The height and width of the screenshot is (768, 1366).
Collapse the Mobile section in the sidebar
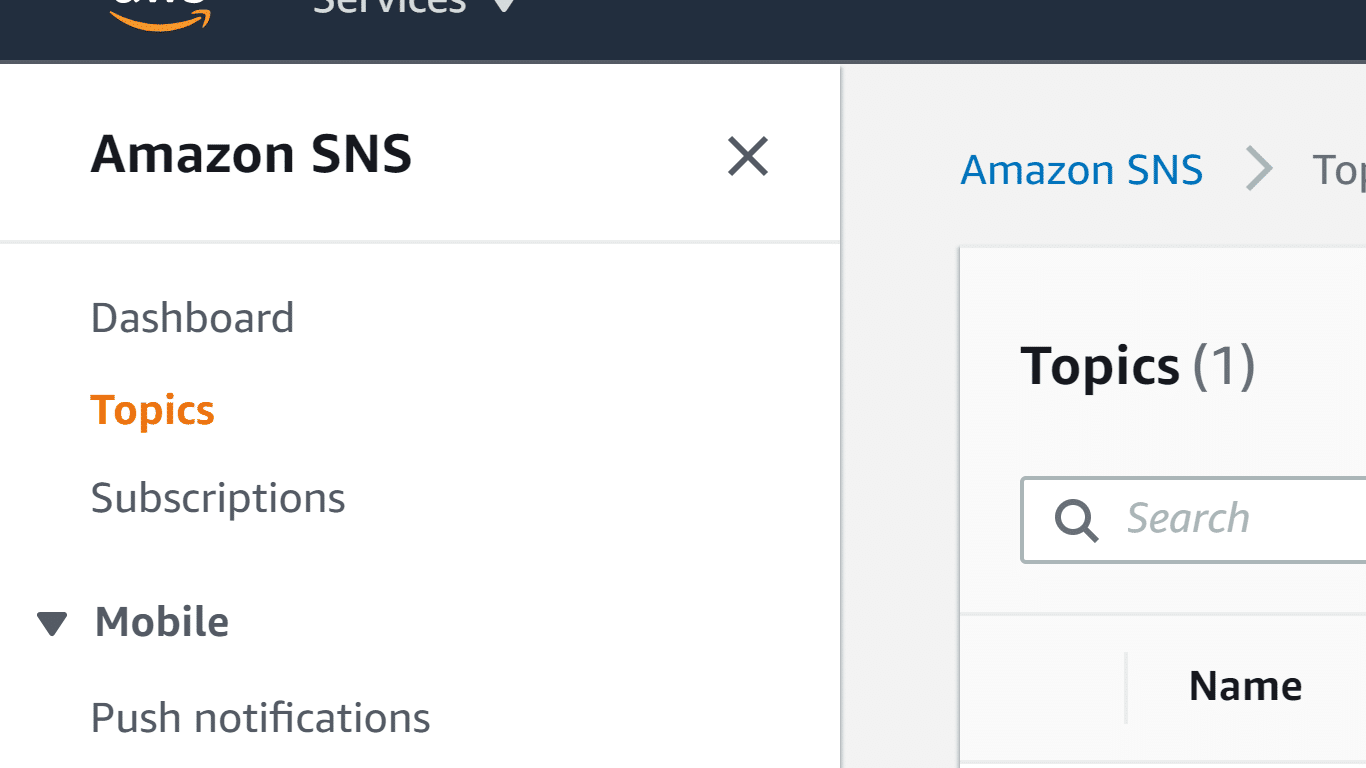54,621
